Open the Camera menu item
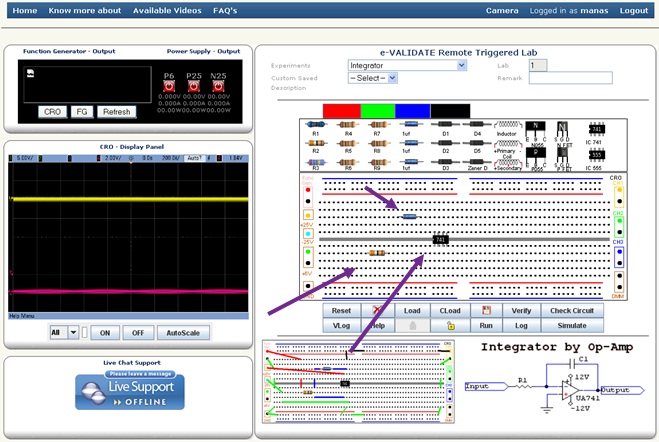 click(x=502, y=11)
